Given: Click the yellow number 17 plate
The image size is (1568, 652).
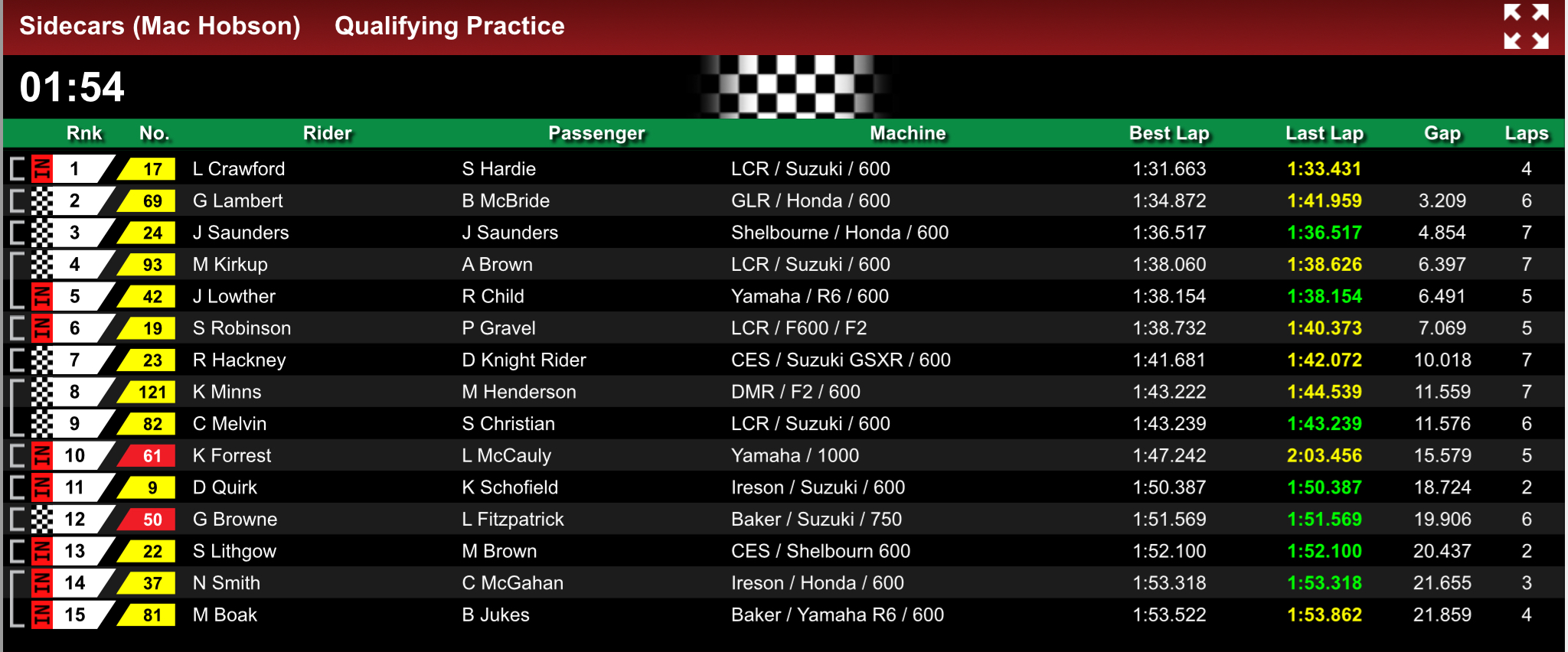Looking at the screenshot, I should pos(146,169).
